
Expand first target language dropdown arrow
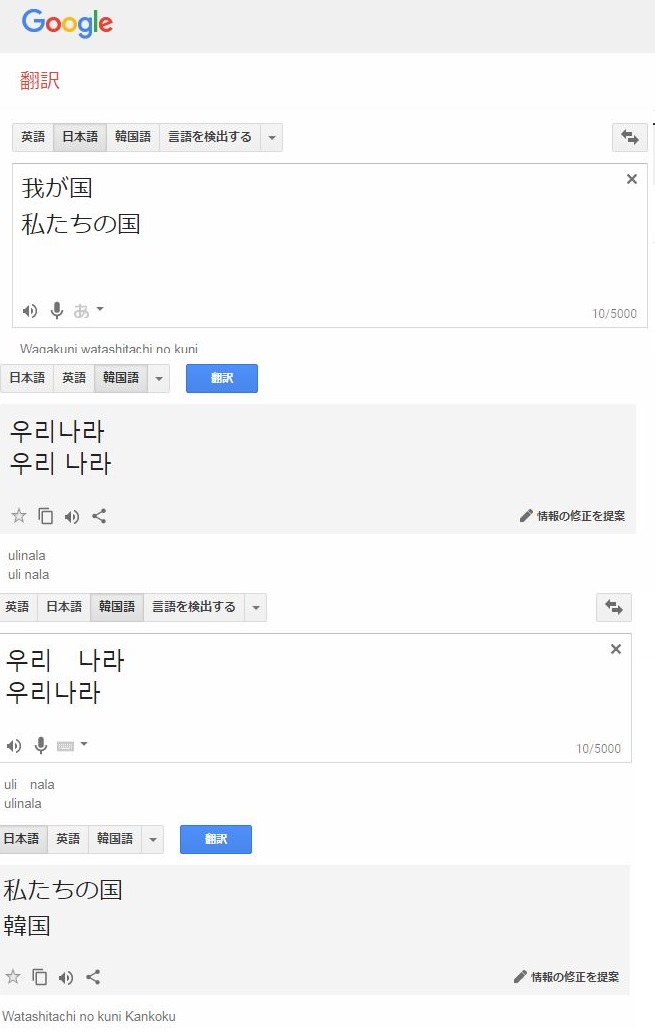point(158,378)
